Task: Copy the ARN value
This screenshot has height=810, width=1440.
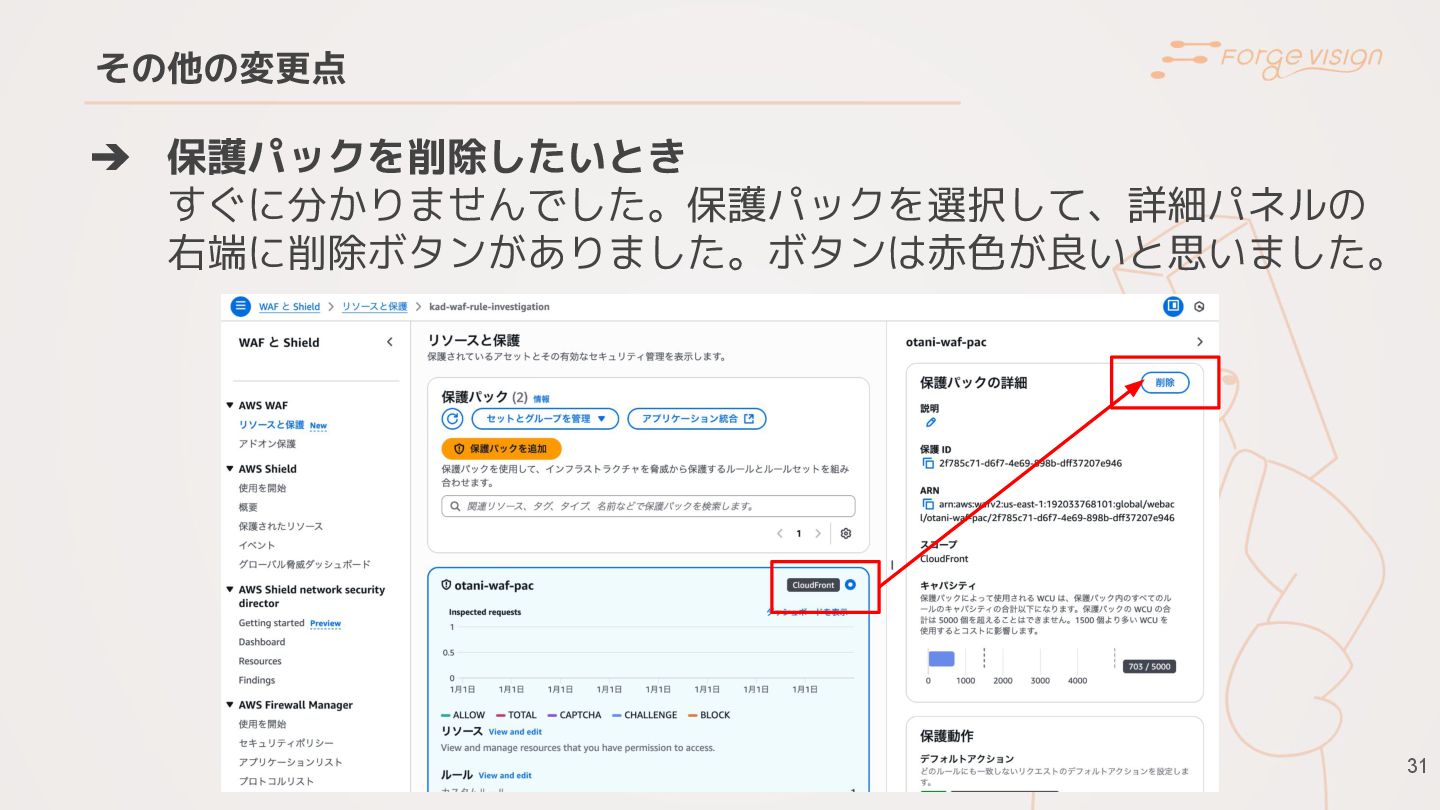Action: (927, 505)
